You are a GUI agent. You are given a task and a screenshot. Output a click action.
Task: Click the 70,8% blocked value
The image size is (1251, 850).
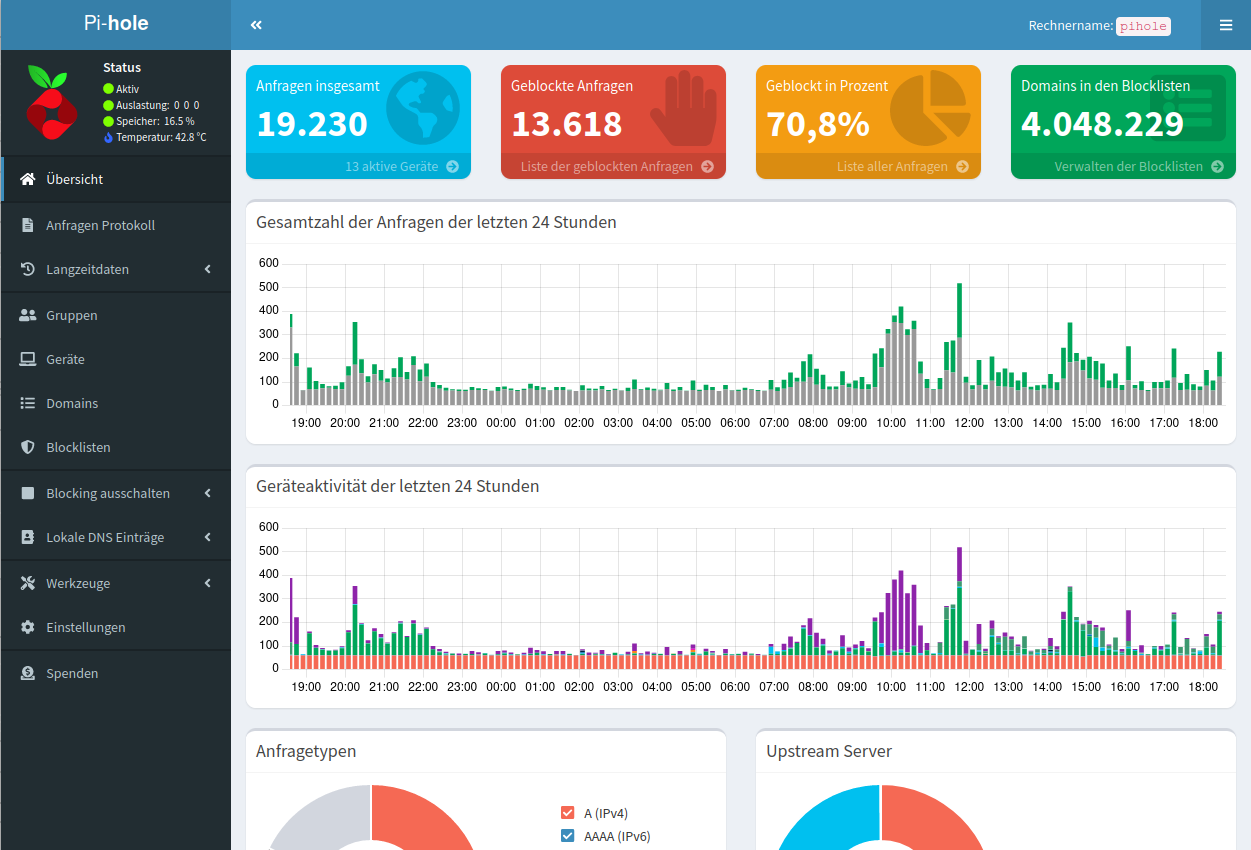coord(818,124)
